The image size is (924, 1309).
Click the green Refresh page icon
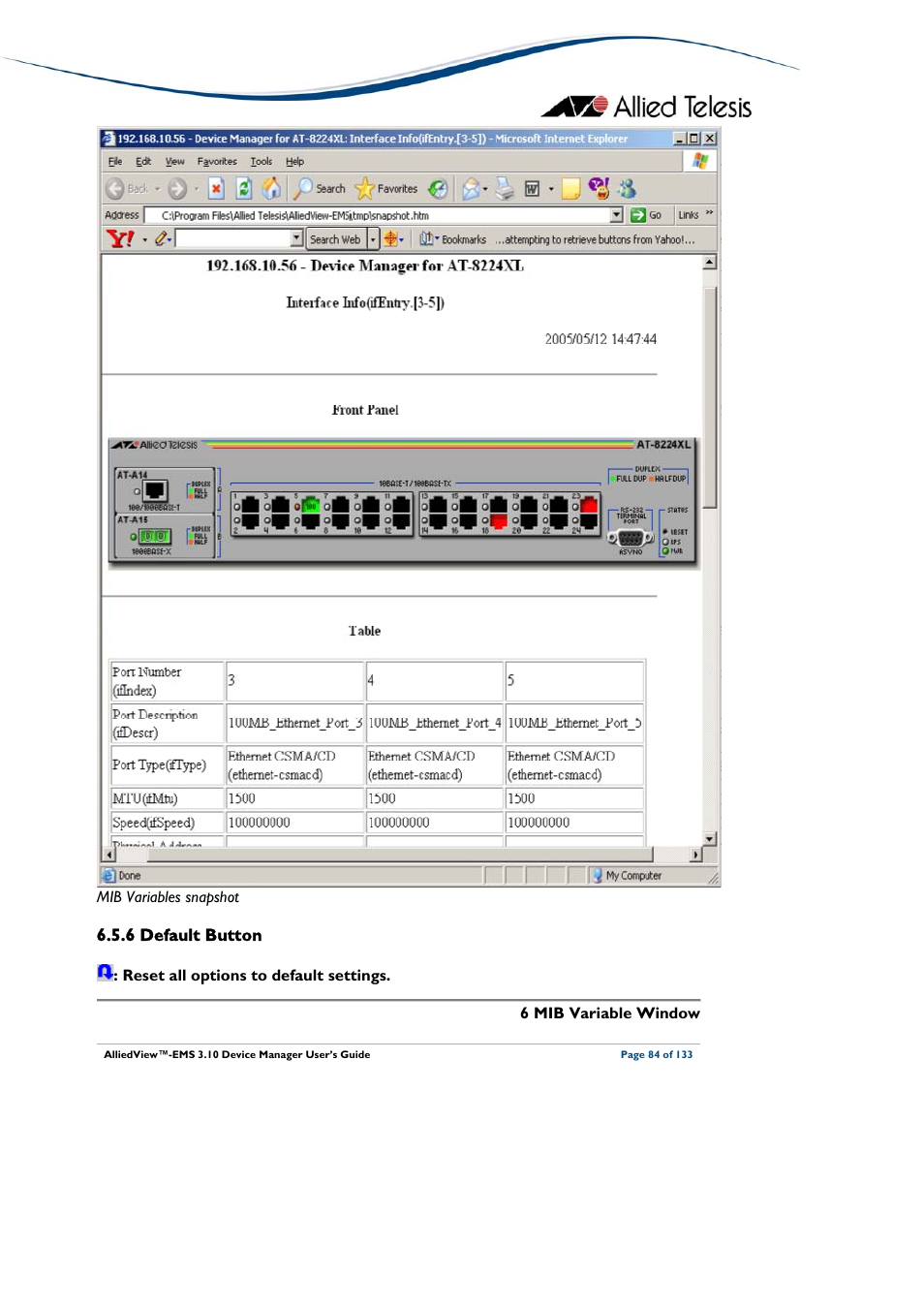coord(244,188)
